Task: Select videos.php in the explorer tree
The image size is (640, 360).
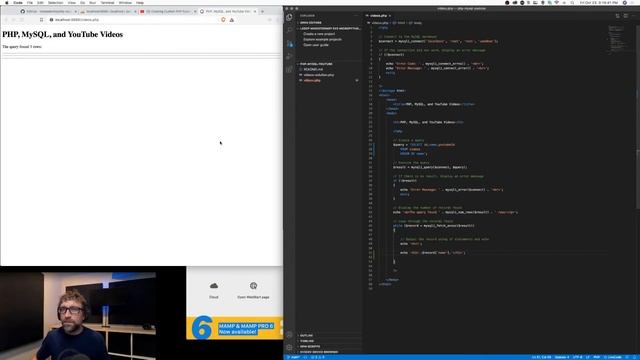Action: tap(312, 80)
